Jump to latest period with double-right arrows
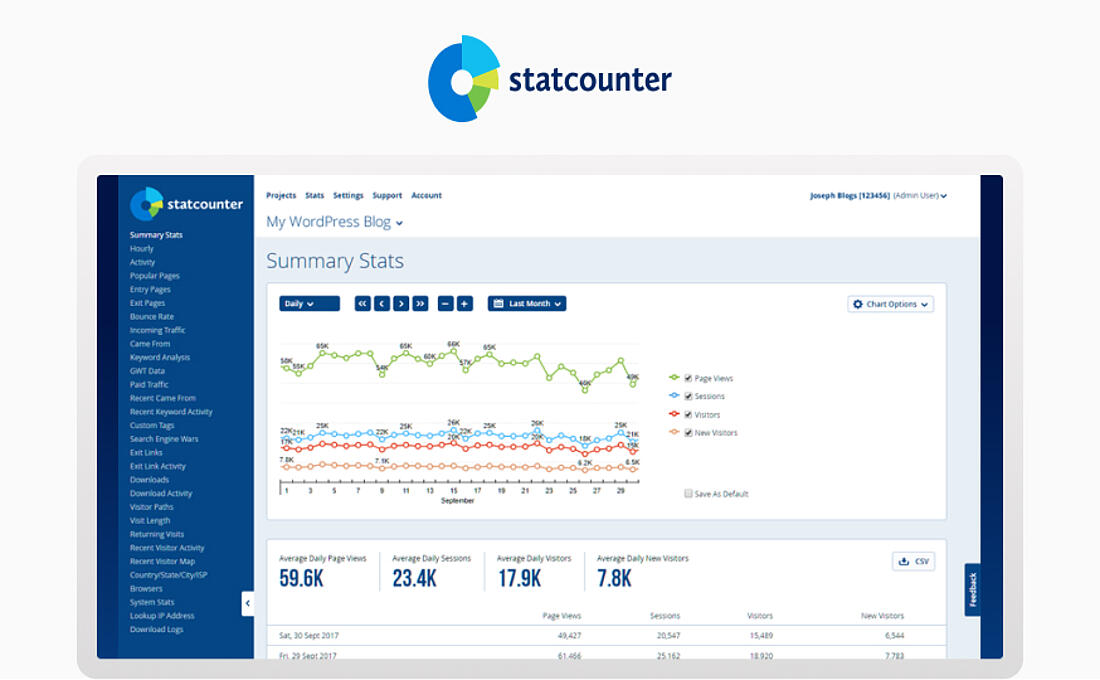 (x=420, y=304)
